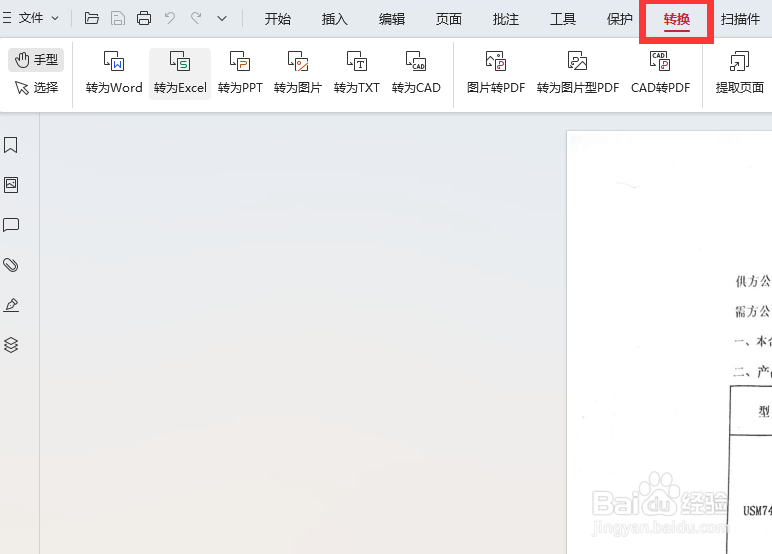The height and width of the screenshot is (554, 772).
Task: Convert PDF with 转为Word
Action: (x=114, y=73)
